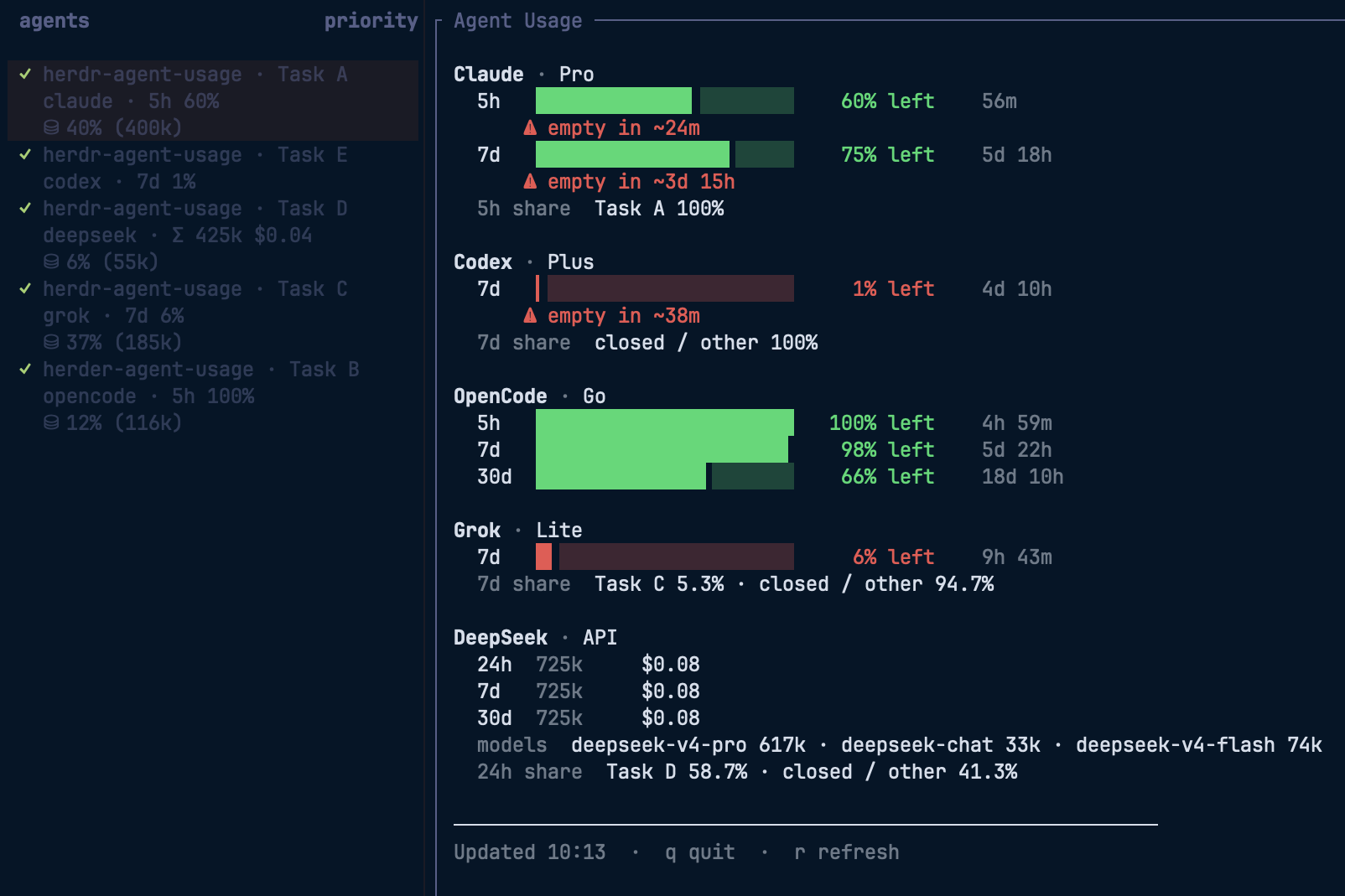Click the Codex · Plus heading
Image resolution: width=1345 pixels, height=896 pixels.
click(524, 262)
